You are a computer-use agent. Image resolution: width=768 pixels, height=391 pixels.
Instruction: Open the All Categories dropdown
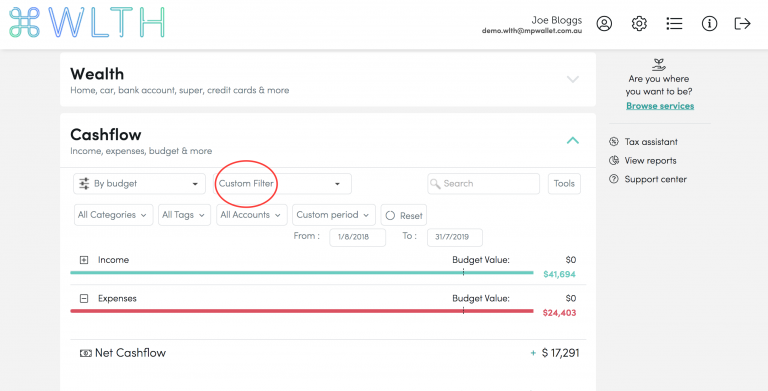[114, 215]
